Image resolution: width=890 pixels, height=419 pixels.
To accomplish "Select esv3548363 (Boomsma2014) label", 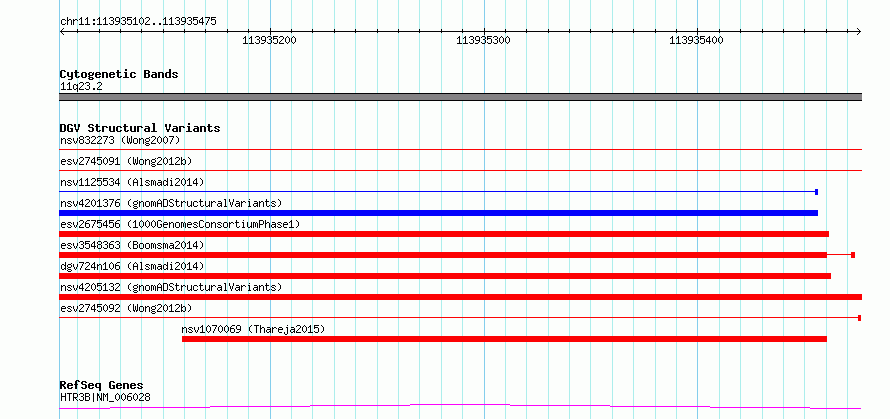I will [x=132, y=245].
